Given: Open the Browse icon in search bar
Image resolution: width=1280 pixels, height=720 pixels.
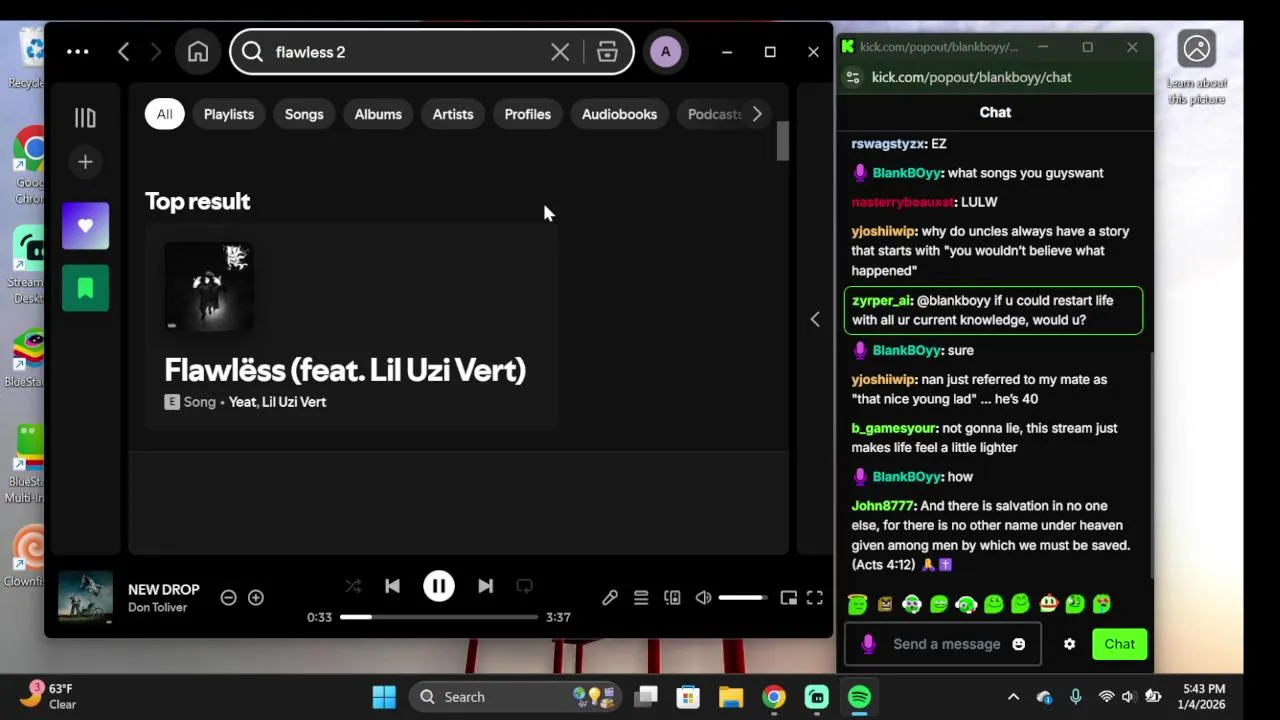Looking at the screenshot, I should pyautogui.click(x=607, y=52).
